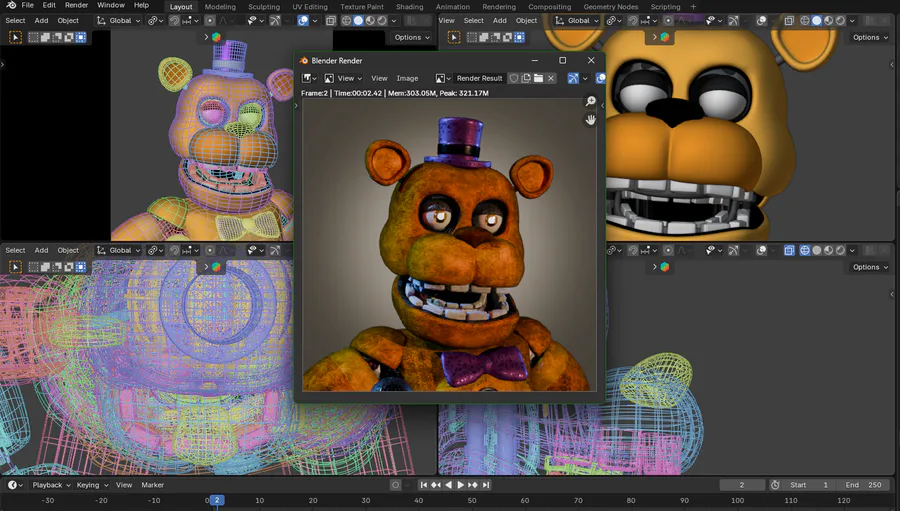The height and width of the screenshot is (511, 900).
Task: Play animation in reverse
Action: (448, 485)
